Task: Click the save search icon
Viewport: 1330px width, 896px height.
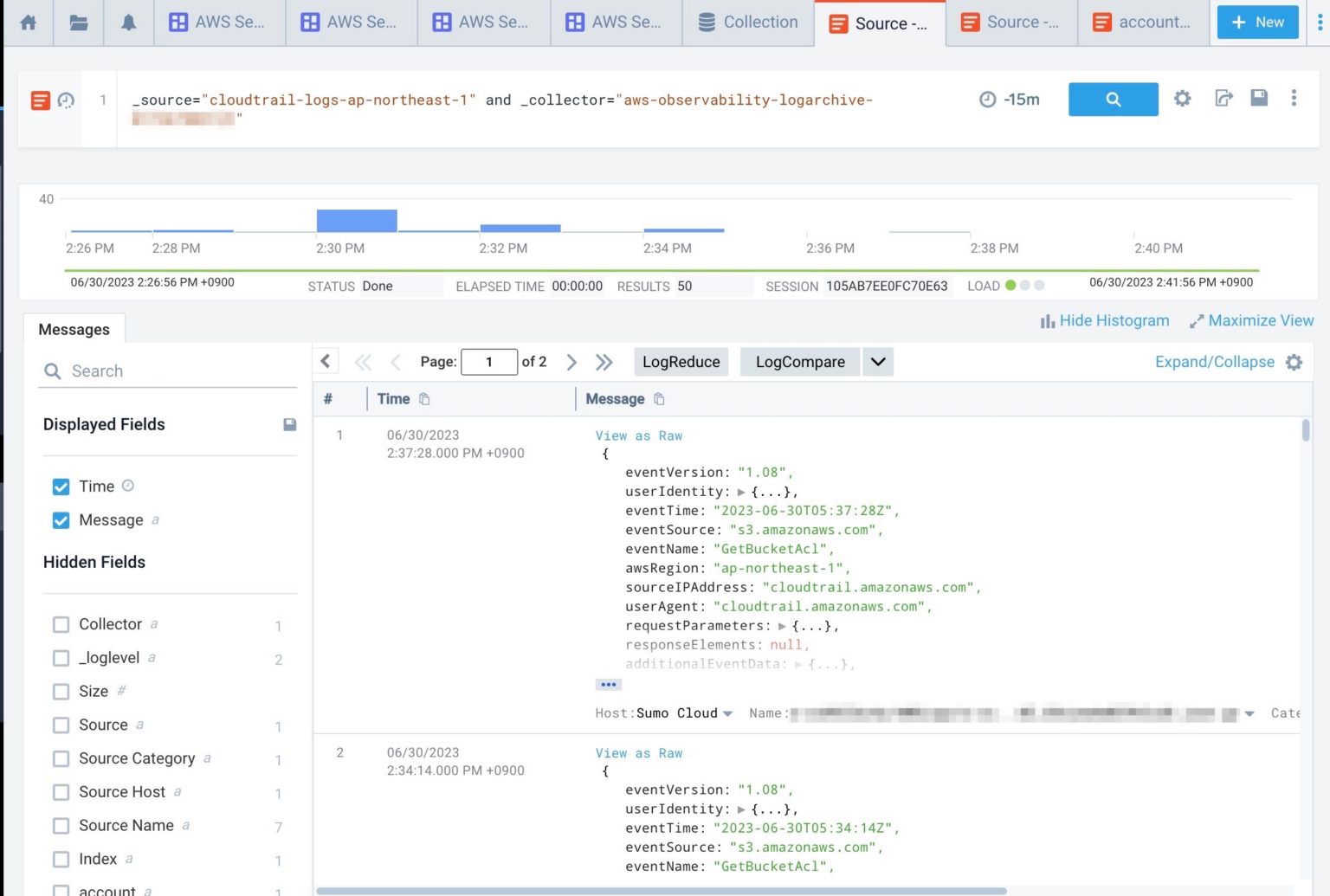Action: click(1260, 98)
